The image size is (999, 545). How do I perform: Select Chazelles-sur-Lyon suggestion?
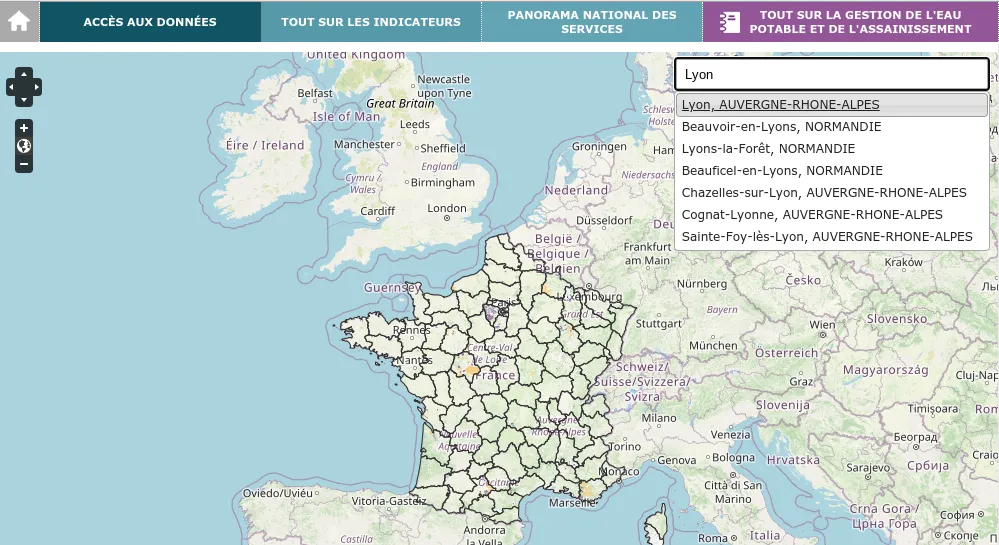(832, 193)
